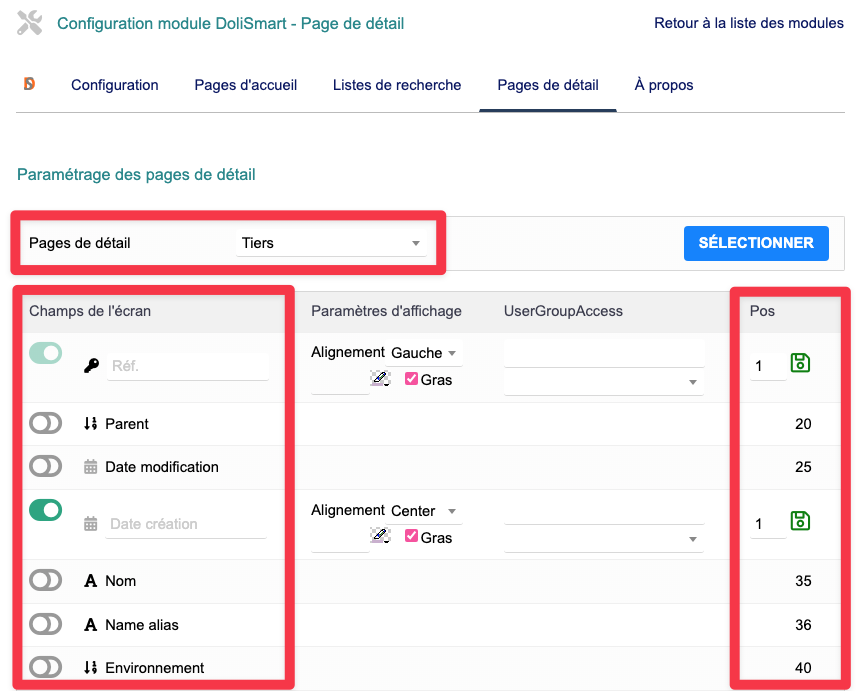Enable the Parent field toggle
This screenshot has width=860, height=691.
[46, 424]
